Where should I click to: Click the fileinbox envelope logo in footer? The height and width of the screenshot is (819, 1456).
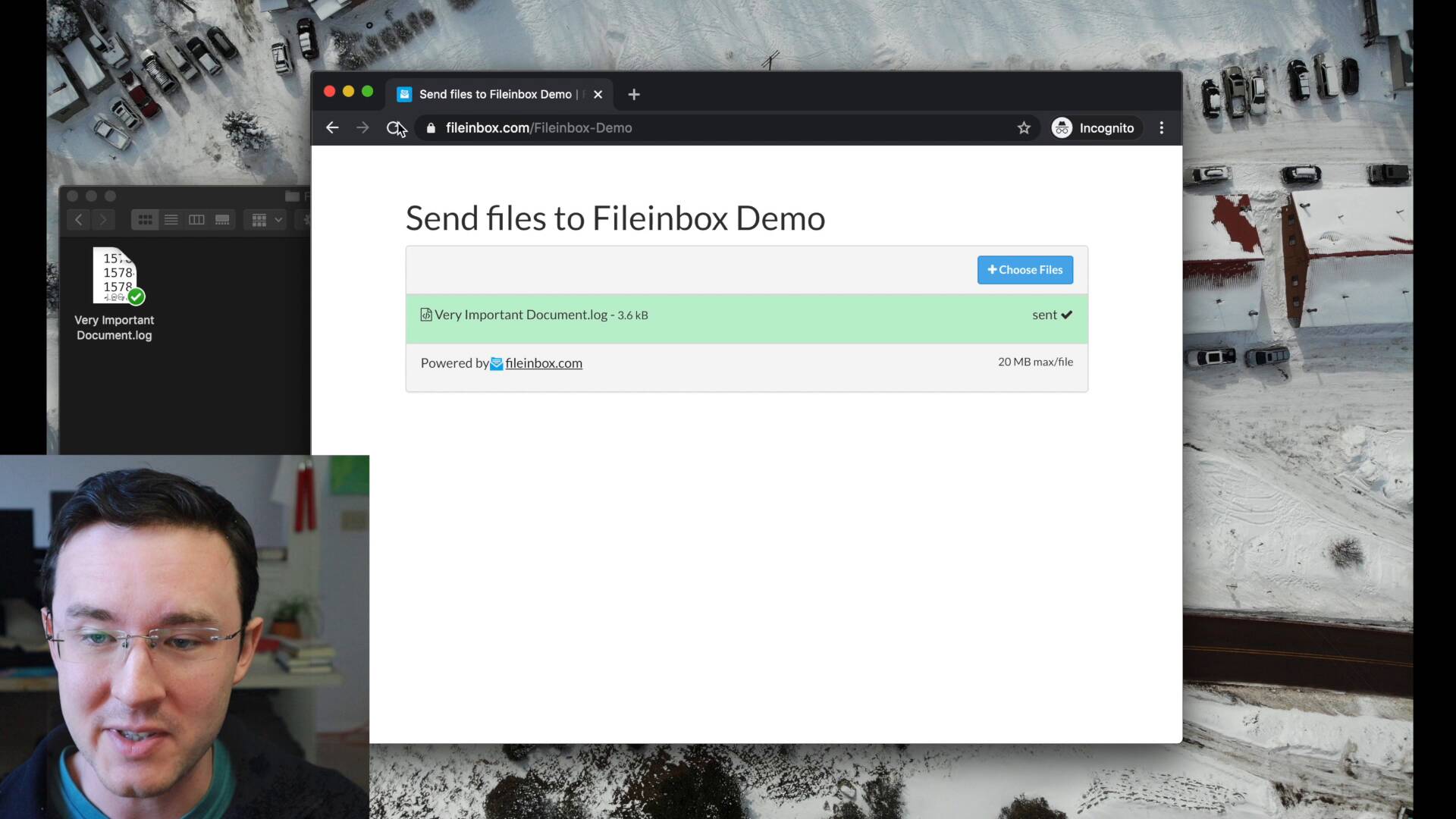pos(497,364)
